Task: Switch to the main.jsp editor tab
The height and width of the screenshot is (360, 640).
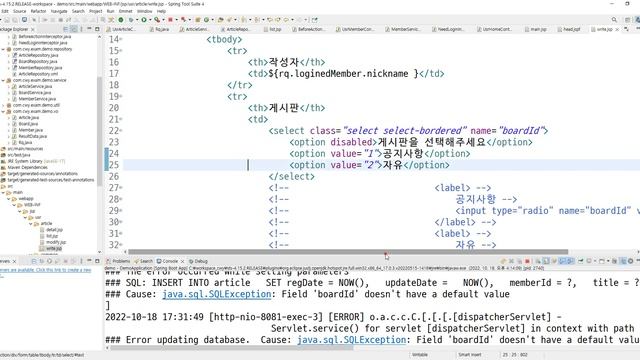Action: (x=536, y=29)
